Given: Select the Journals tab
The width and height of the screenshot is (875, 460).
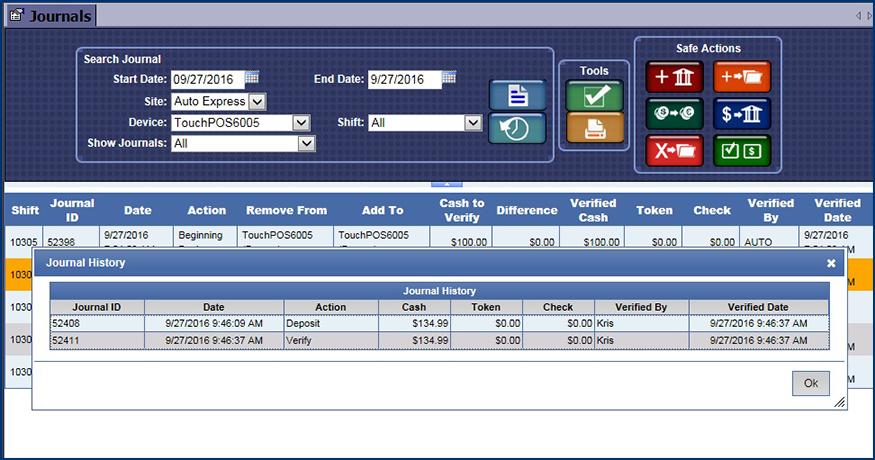Looking at the screenshot, I should pos(50,16).
